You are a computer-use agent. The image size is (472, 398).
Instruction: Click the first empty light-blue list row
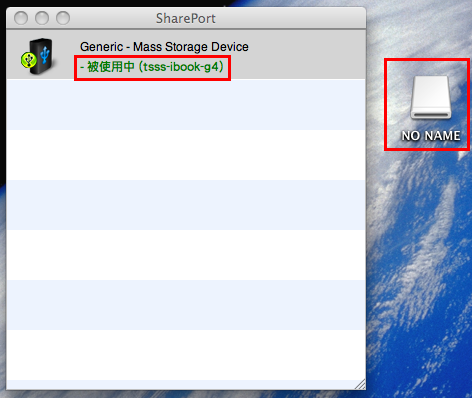[x=186, y=105]
